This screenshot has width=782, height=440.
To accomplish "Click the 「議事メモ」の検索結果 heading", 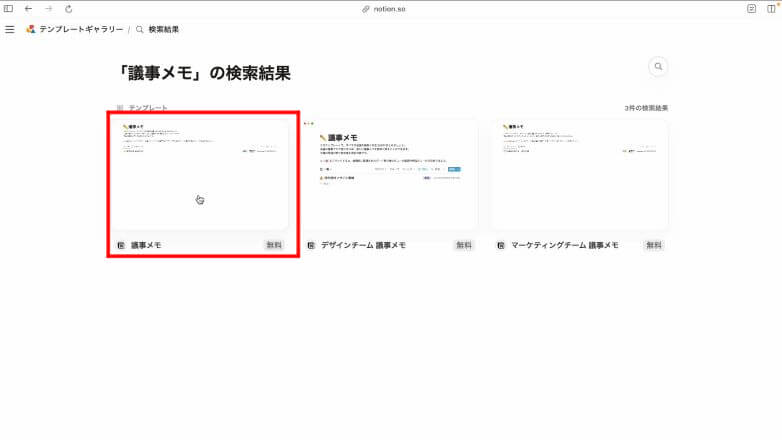I will 203,73.
